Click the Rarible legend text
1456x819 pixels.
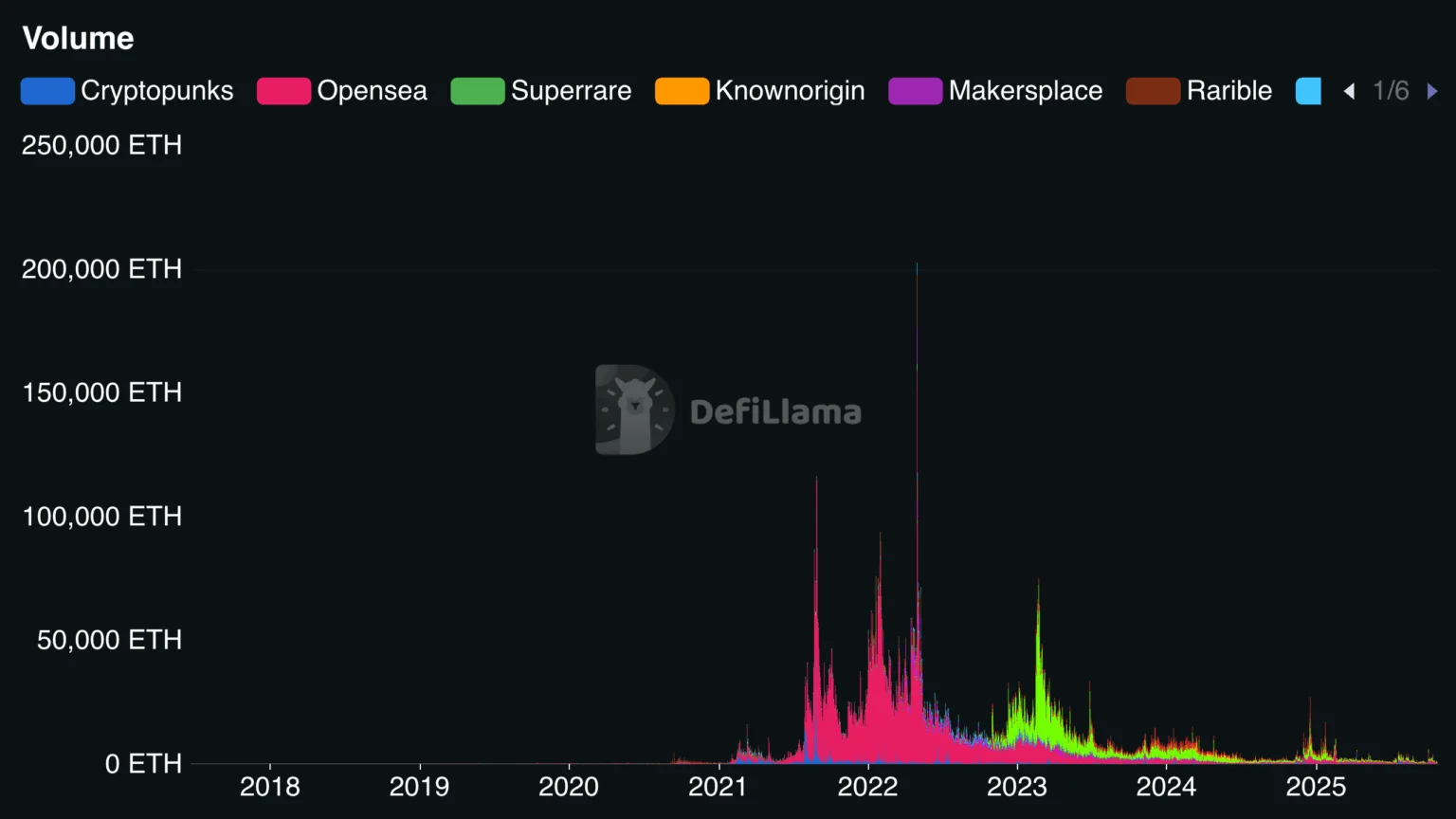(1228, 91)
